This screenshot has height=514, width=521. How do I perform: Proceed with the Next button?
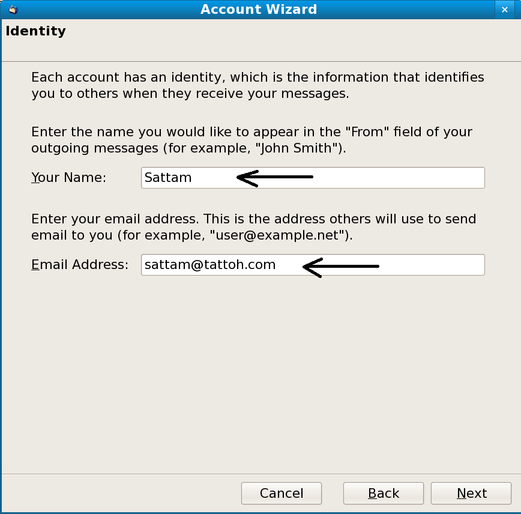click(471, 493)
